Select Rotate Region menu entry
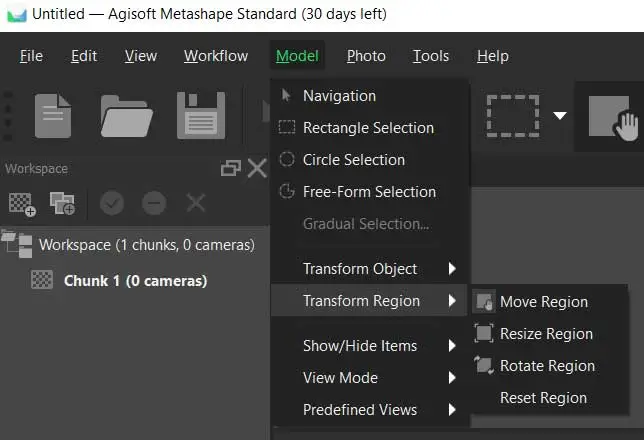644x440 pixels. pos(547,366)
